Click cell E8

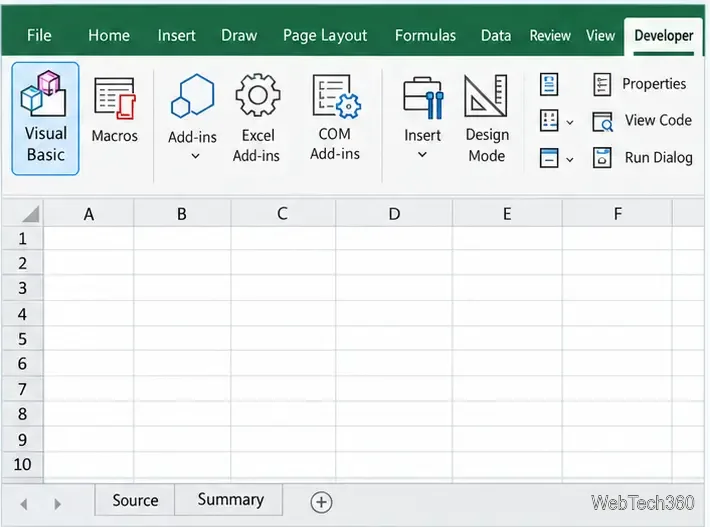tap(507, 413)
